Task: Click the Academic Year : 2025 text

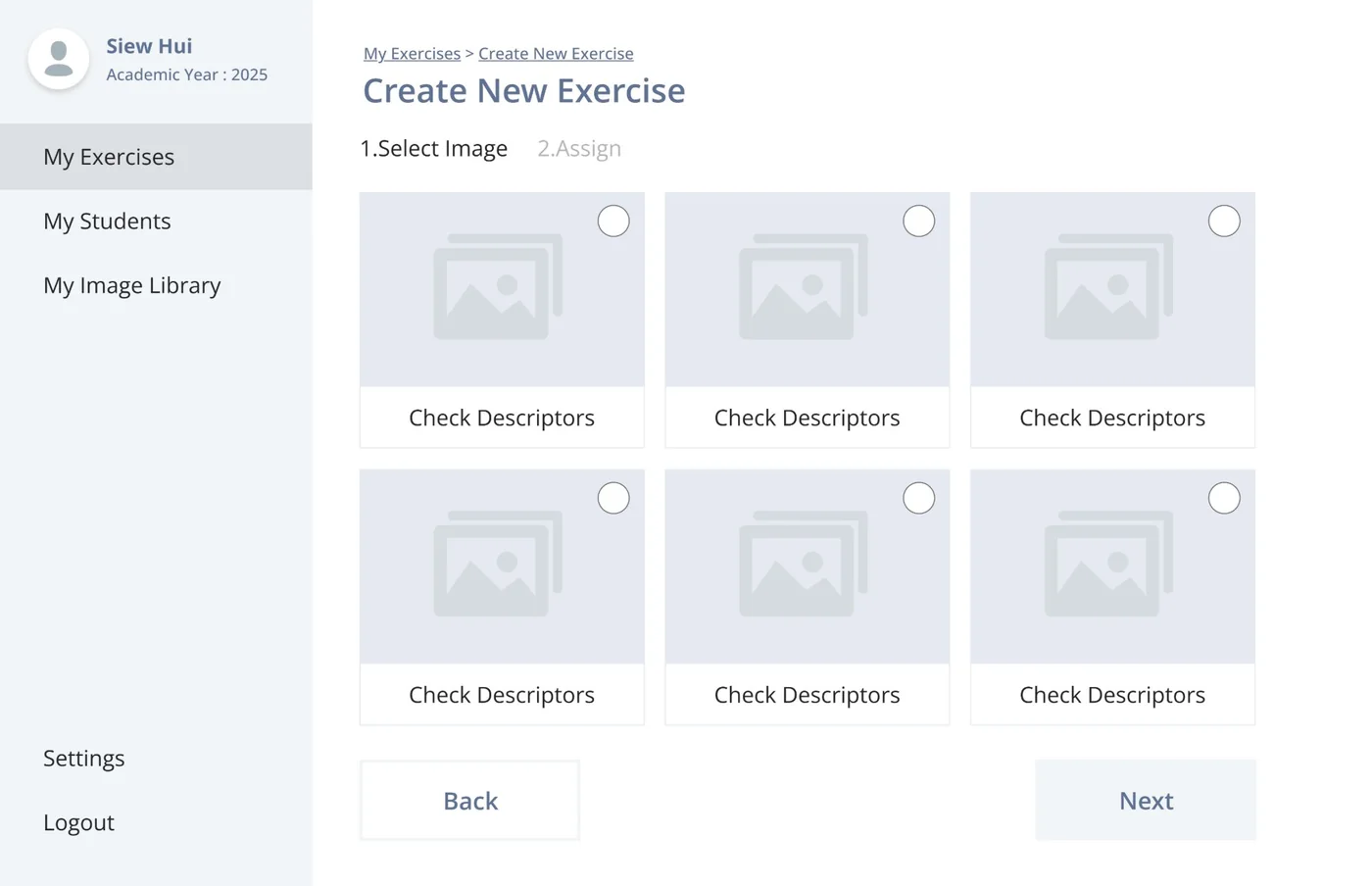Action: pos(186,74)
